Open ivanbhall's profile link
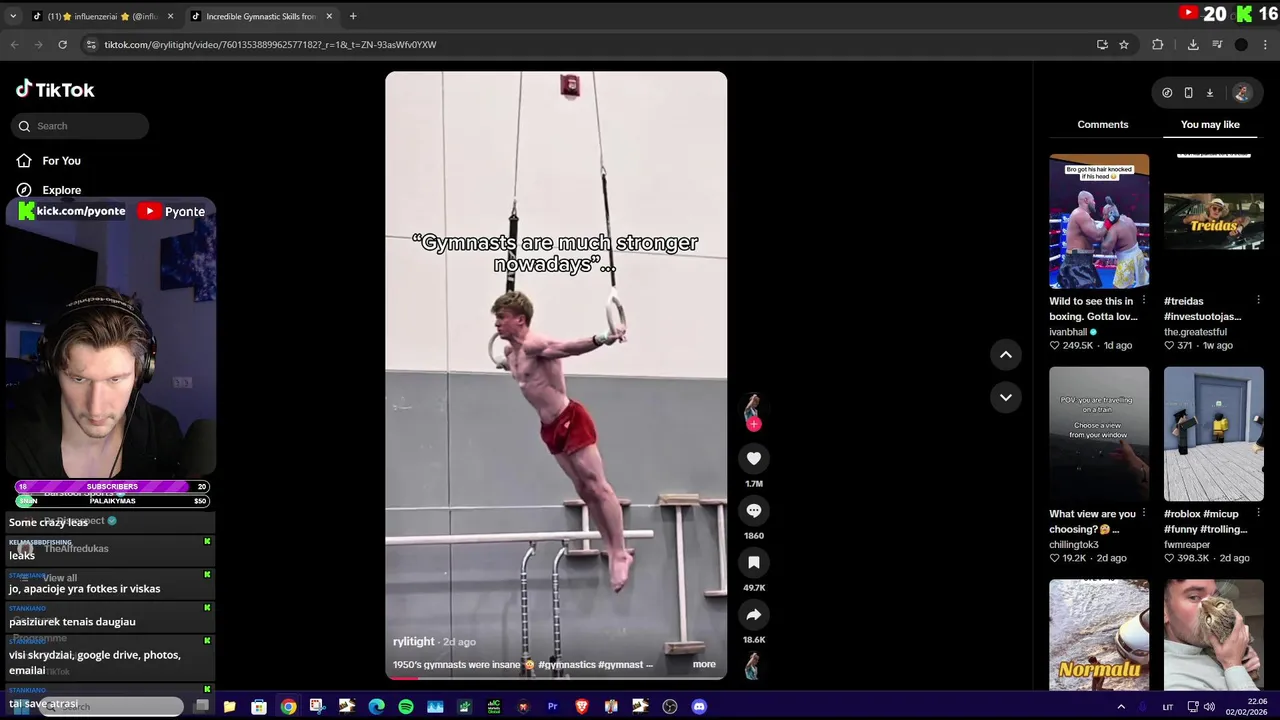This screenshot has width=1280, height=720. coord(1068,332)
